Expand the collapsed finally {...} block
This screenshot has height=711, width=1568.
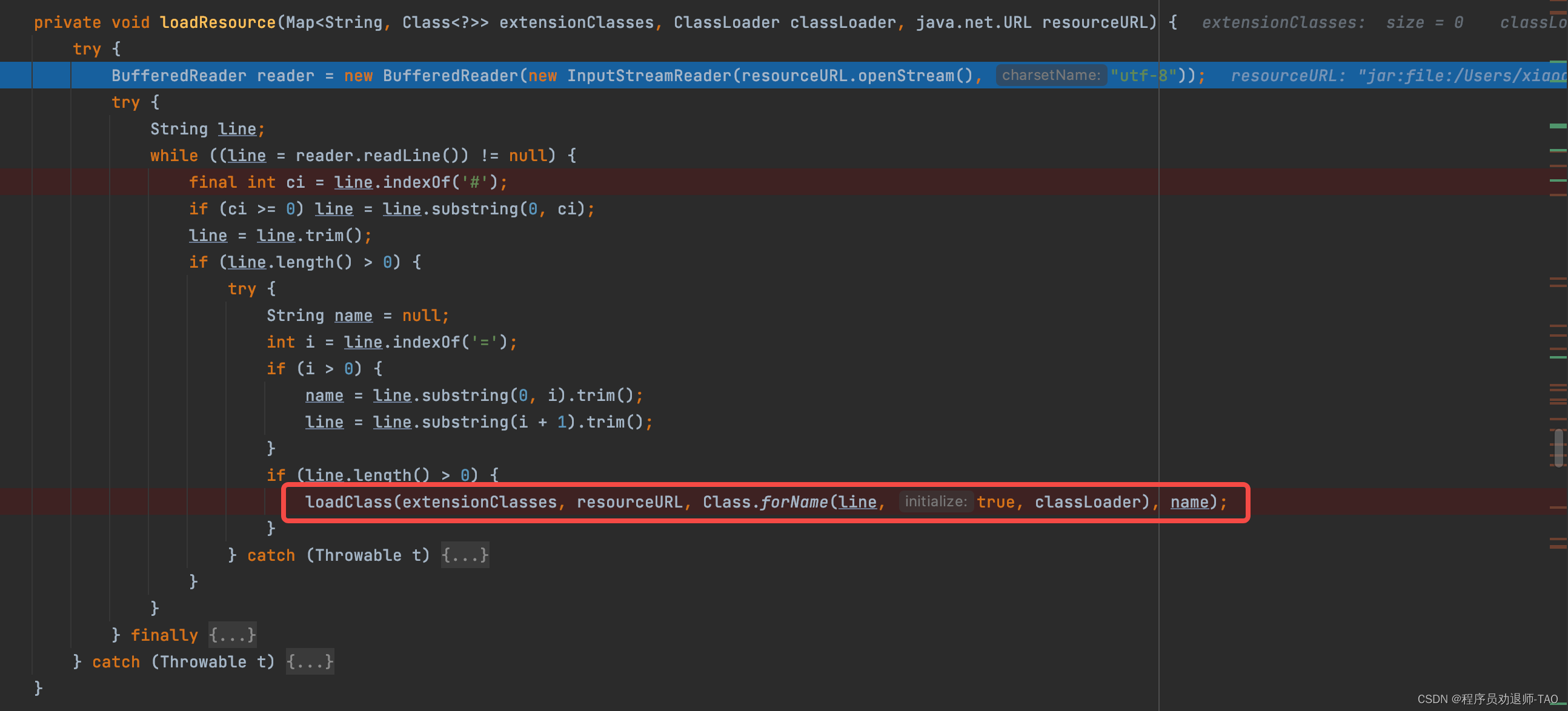[x=232, y=635]
